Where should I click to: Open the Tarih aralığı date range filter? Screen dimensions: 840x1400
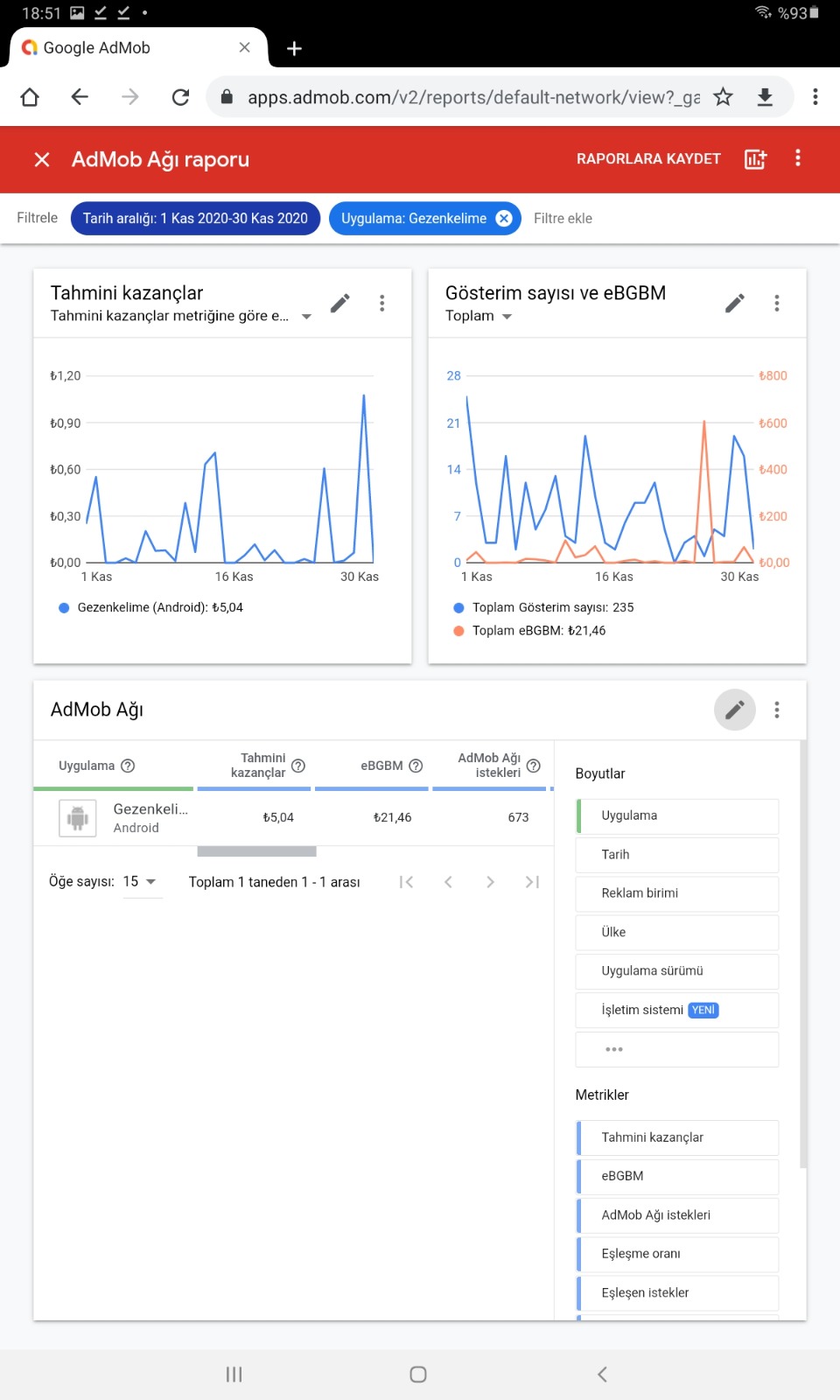point(195,219)
